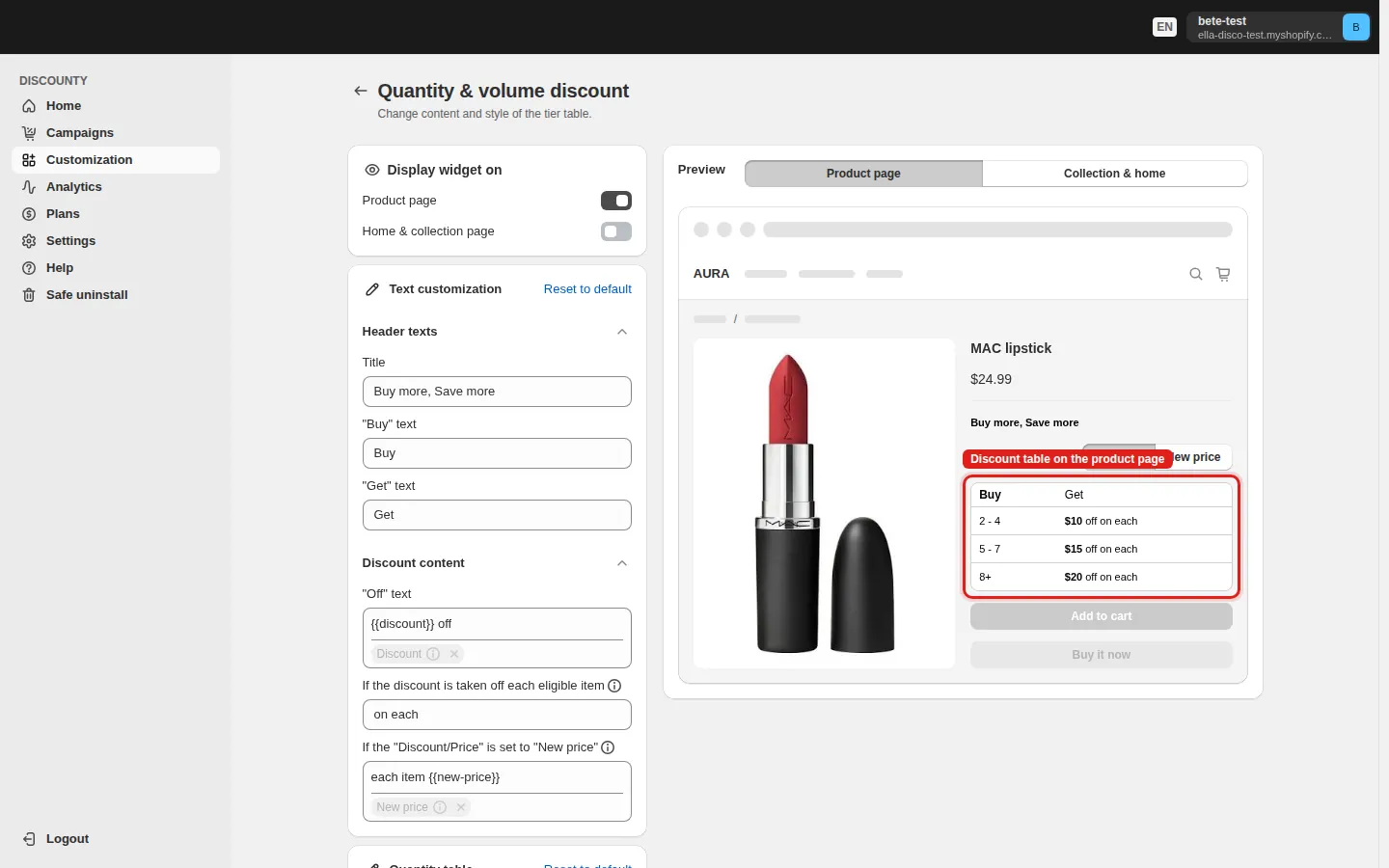Image resolution: width=1389 pixels, height=868 pixels.
Task: Click the Safe uninstall trash icon
Action: click(x=29, y=295)
